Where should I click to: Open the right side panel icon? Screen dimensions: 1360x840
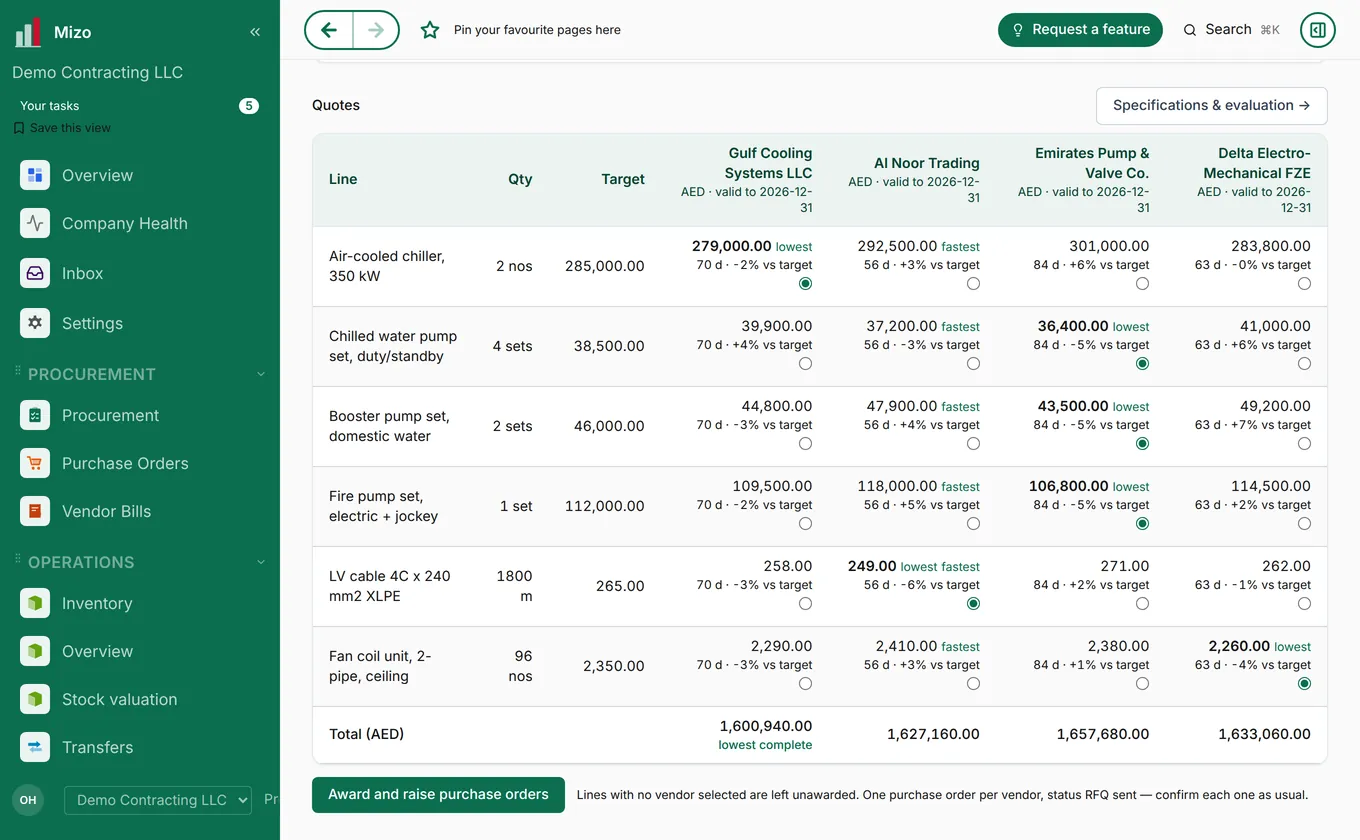[1318, 30]
